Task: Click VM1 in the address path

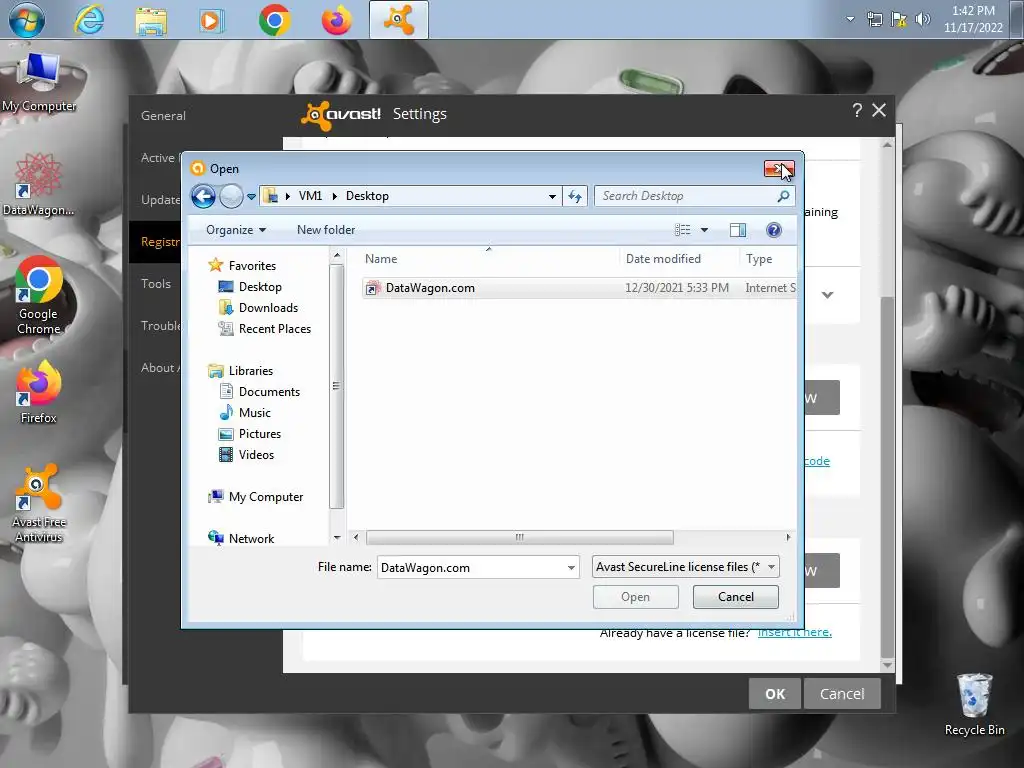Action: (x=310, y=196)
